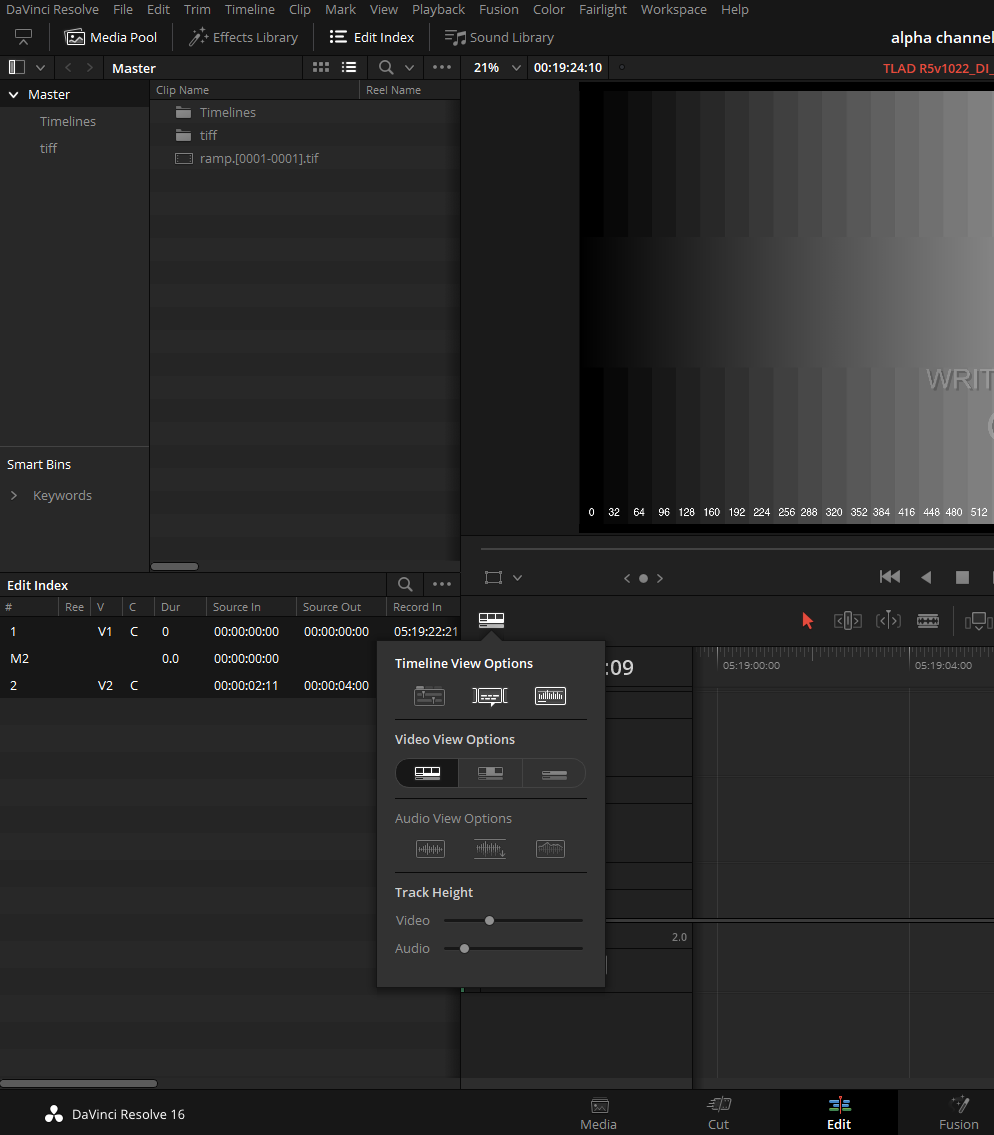This screenshot has width=994, height=1135.
Task: Select non-rectified waveform audio option
Action: [x=430, y=848]
